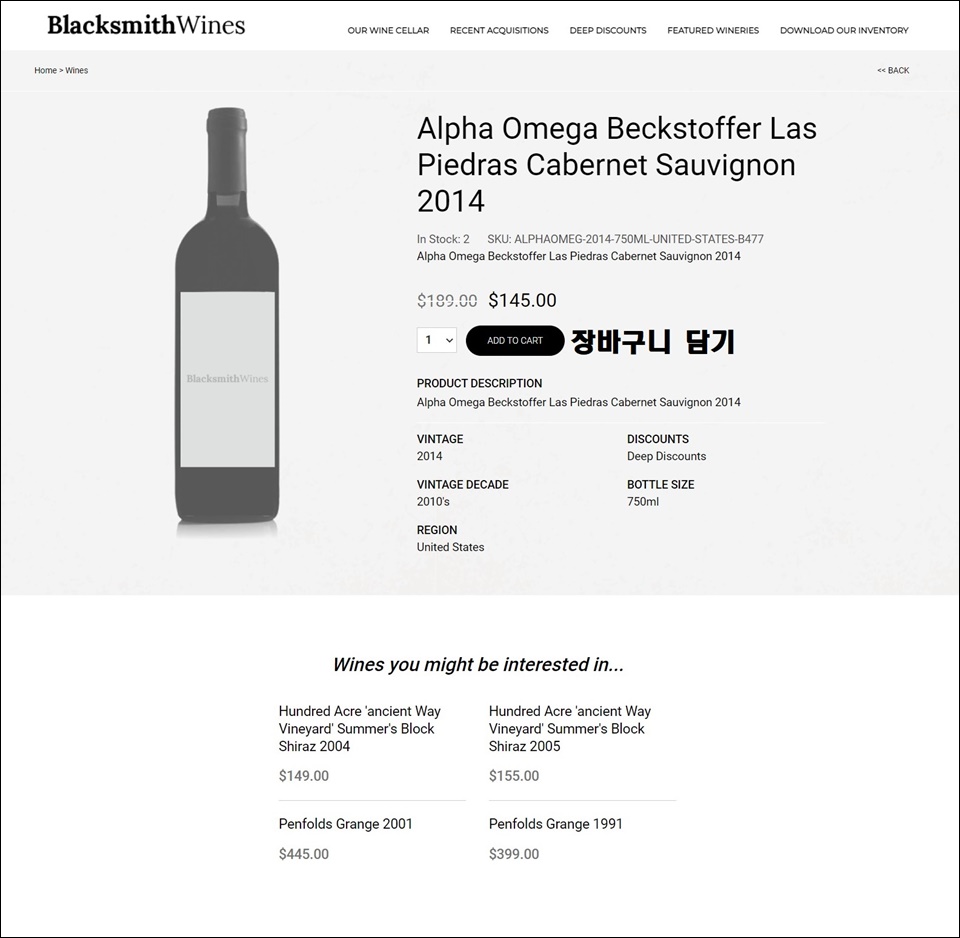Select Download Our Inventory
This screenshot has height=938, width=960.
click(x=844, y=30)
